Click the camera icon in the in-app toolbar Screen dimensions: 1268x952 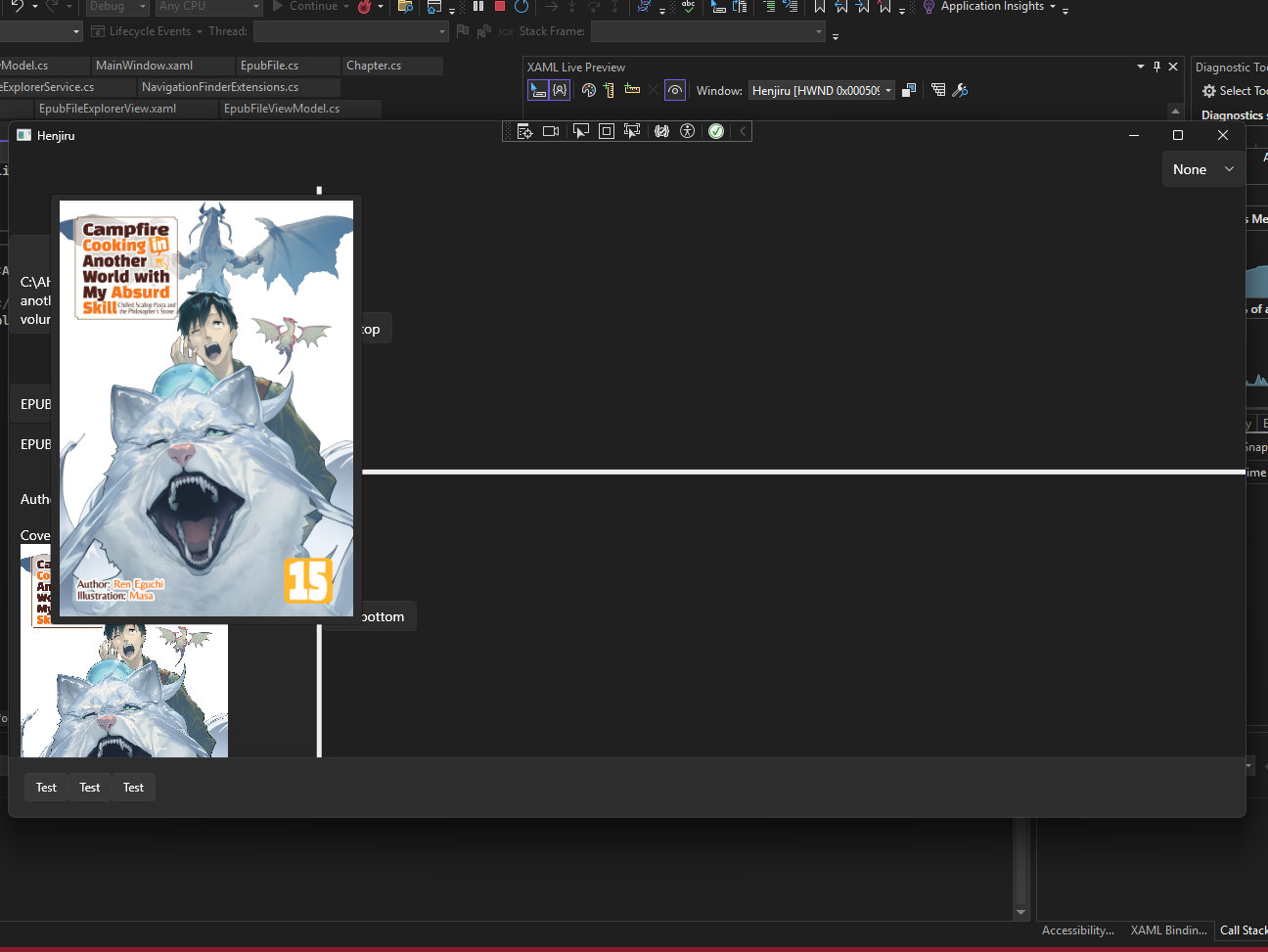(551, 131)
